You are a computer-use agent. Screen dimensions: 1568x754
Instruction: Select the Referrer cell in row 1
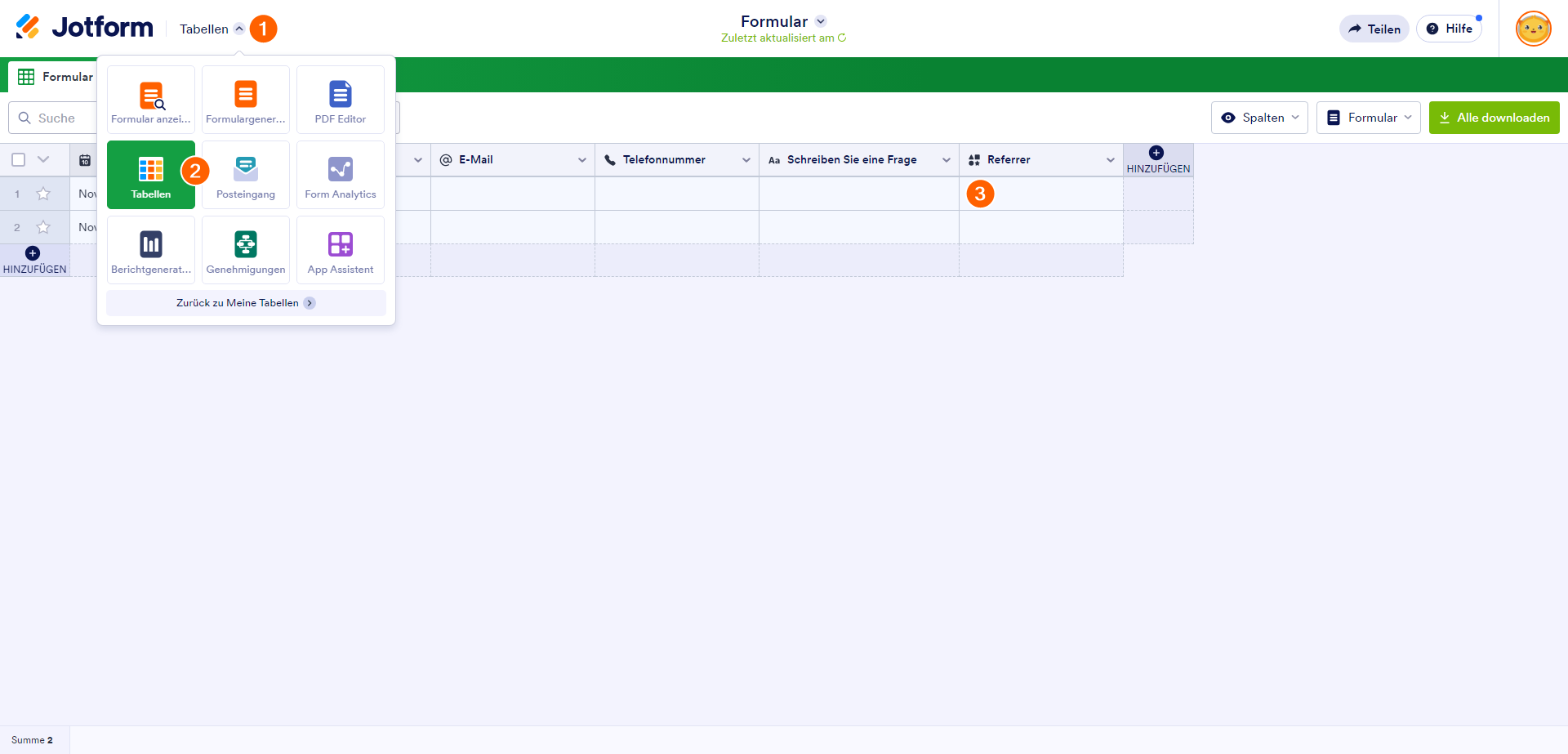point(1041,194)
